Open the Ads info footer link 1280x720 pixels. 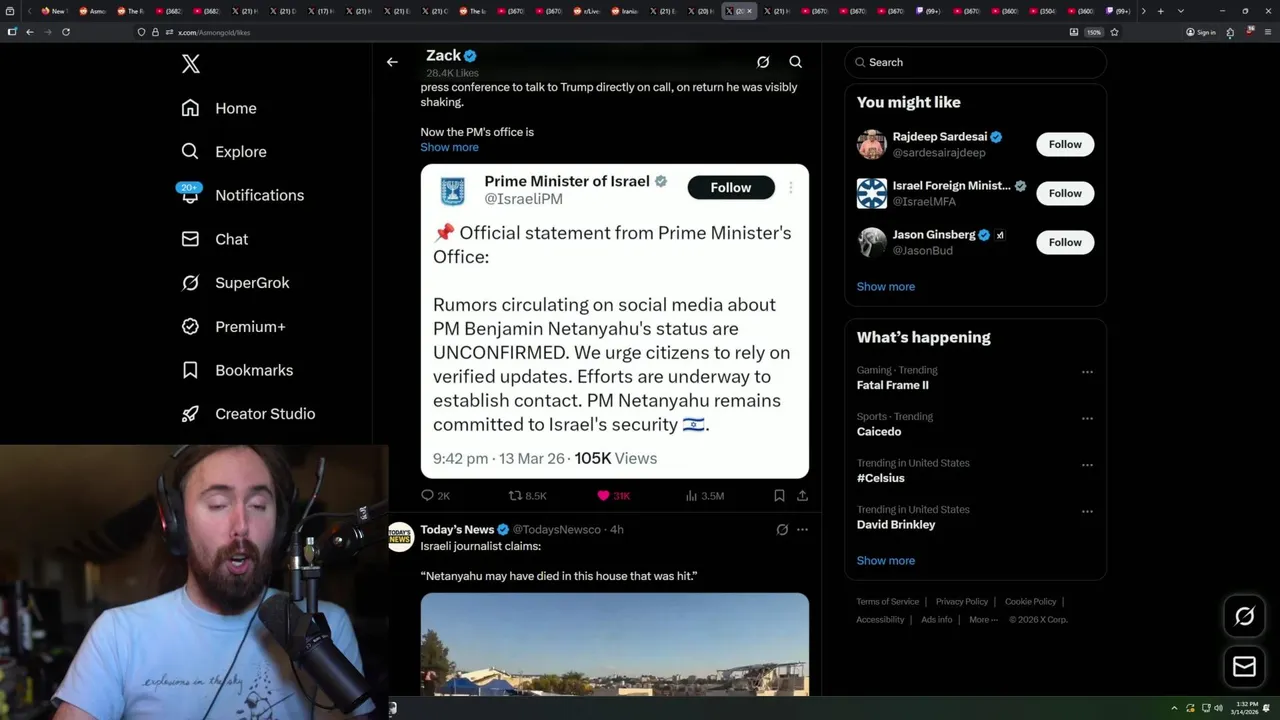(x=937, y=620)
